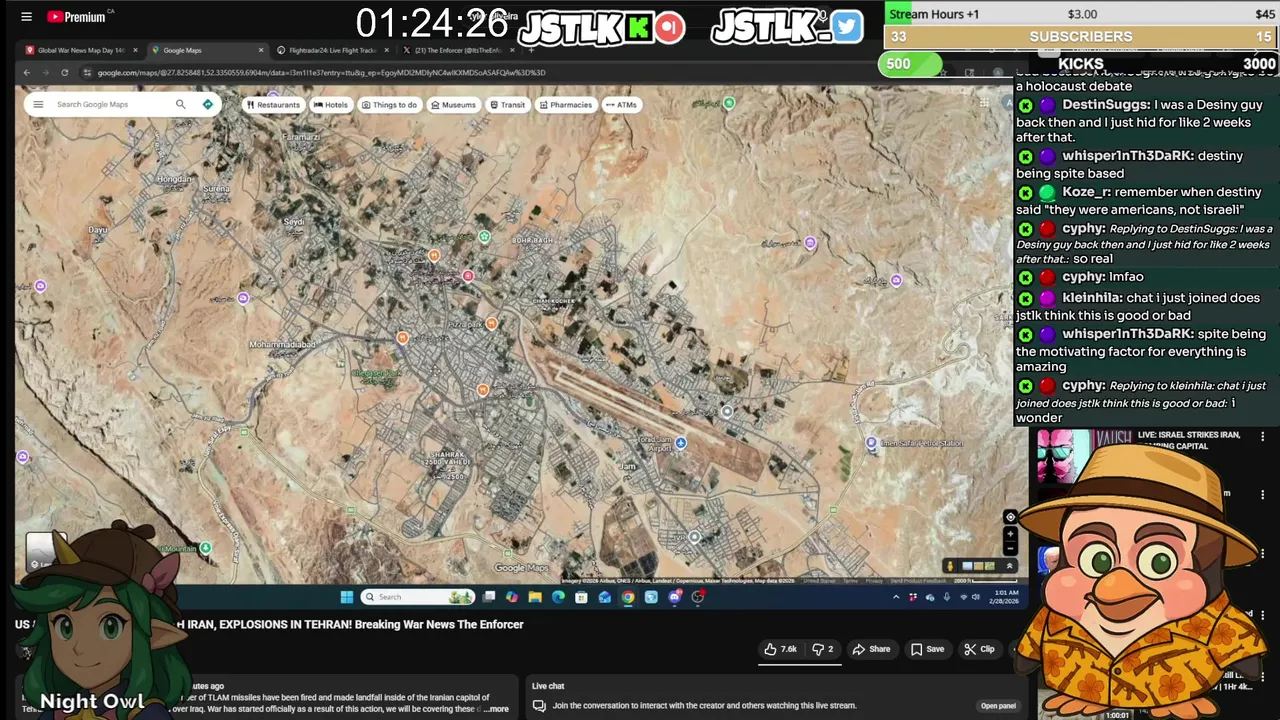Click the Windows taskbar Search box
This screenshot has width=1280, height=720.
pyautogui.click(x=418, y=597)
